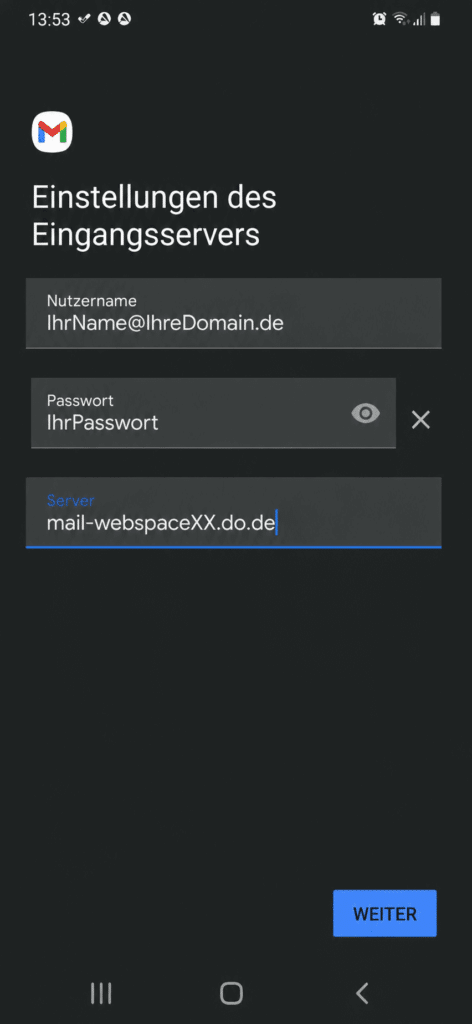Tap the Gmail logo icon
This screenshot has width=472, height=1024.
[x=52, y=132]
